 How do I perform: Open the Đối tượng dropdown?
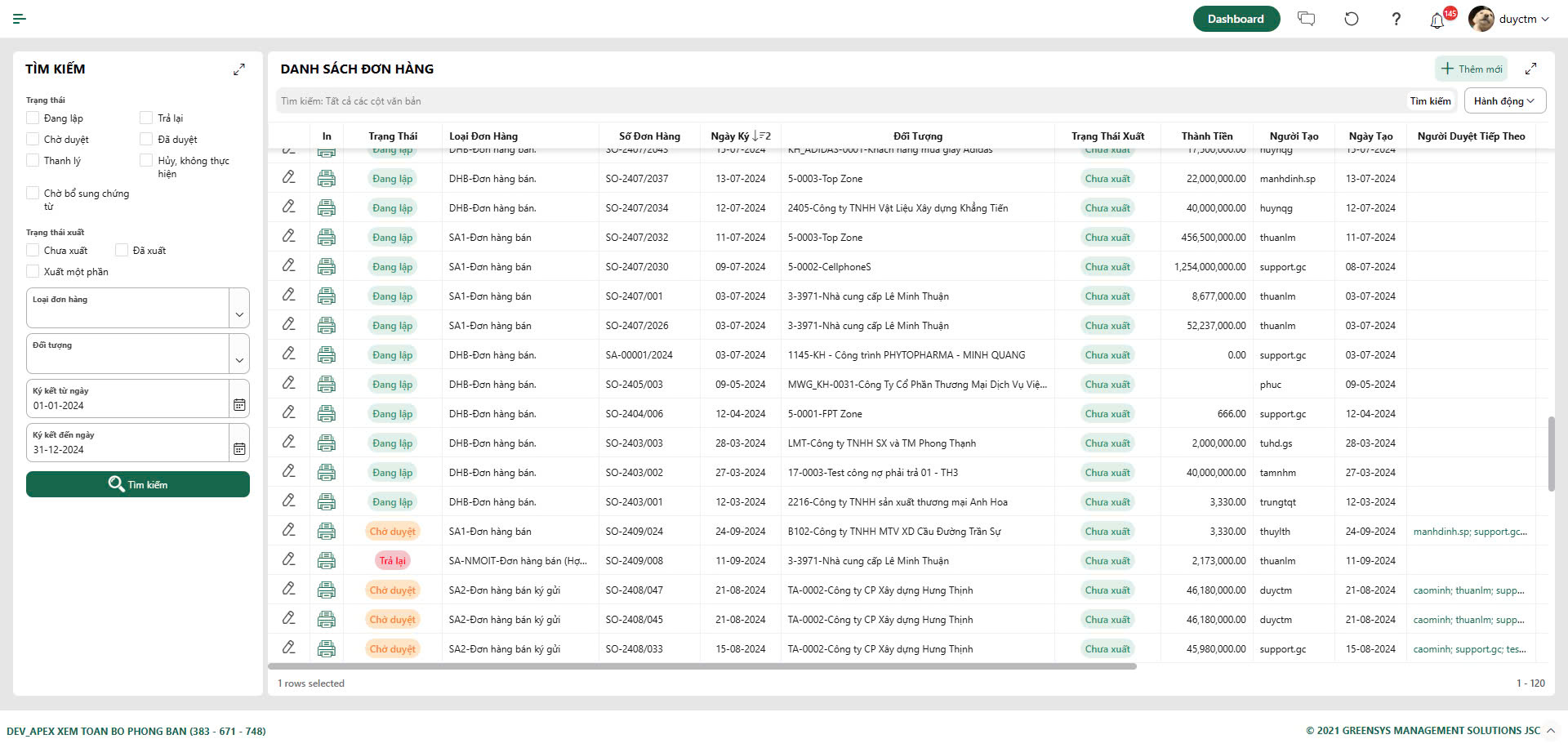coord(239,354)
